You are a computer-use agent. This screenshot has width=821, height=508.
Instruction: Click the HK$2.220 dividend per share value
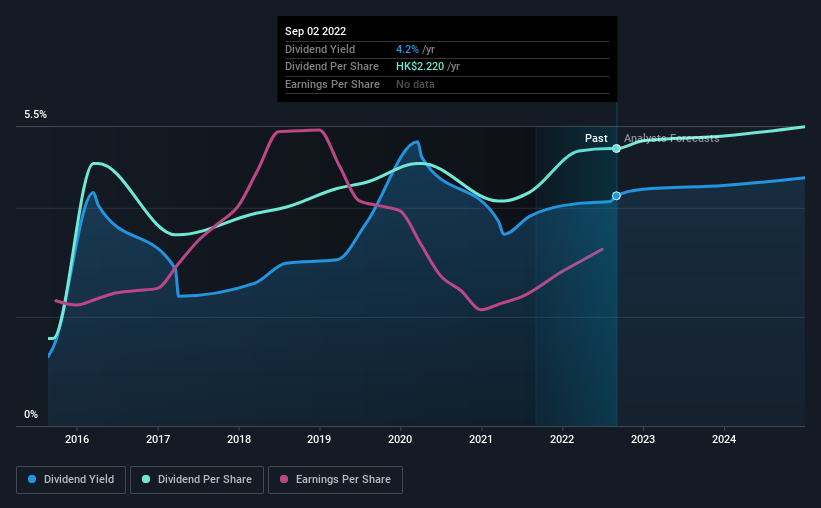pos(420,67)
